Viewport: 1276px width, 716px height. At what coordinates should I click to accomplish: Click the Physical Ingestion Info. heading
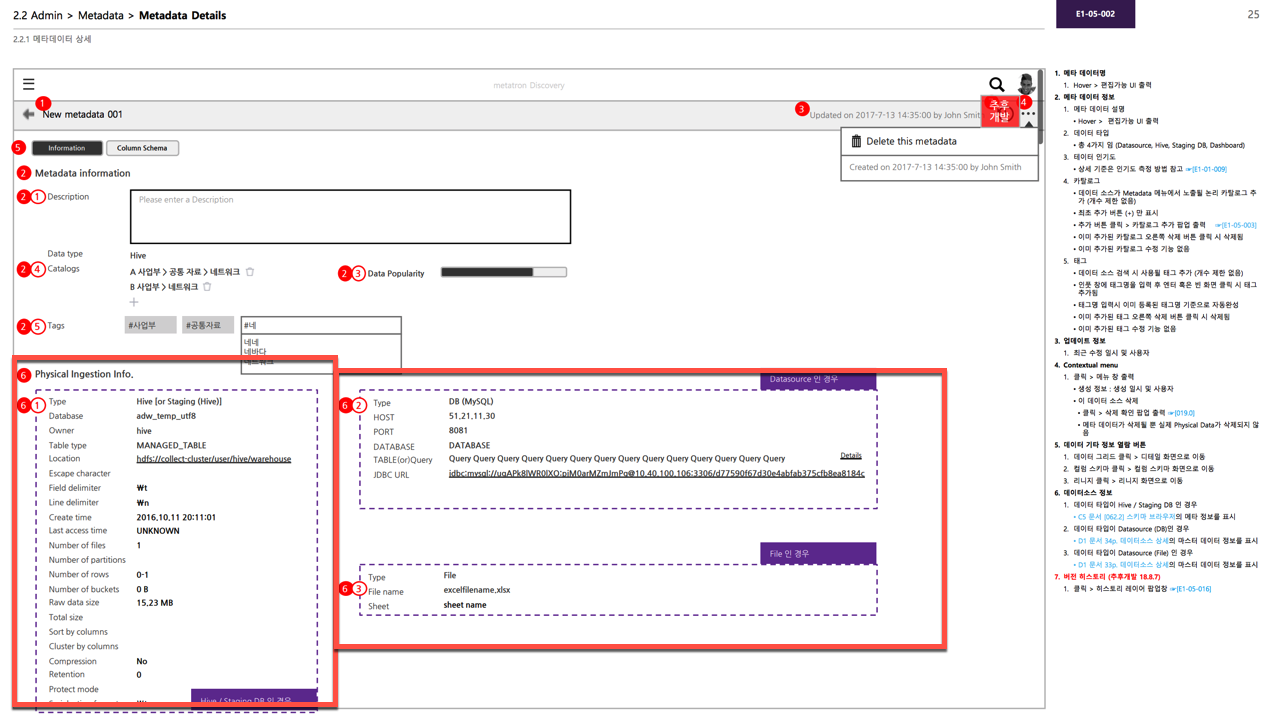coord(84,374)
